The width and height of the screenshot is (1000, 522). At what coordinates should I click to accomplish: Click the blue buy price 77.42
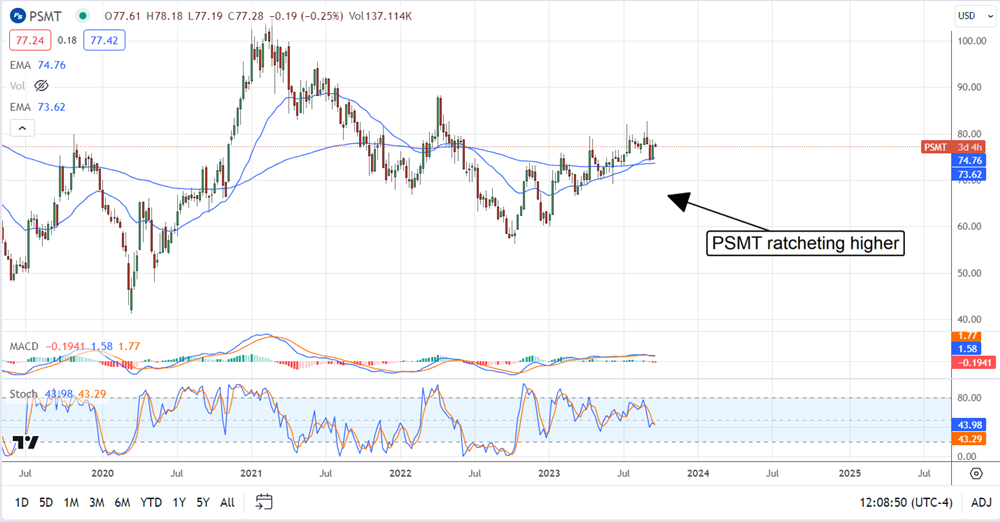tap(104, 40)
